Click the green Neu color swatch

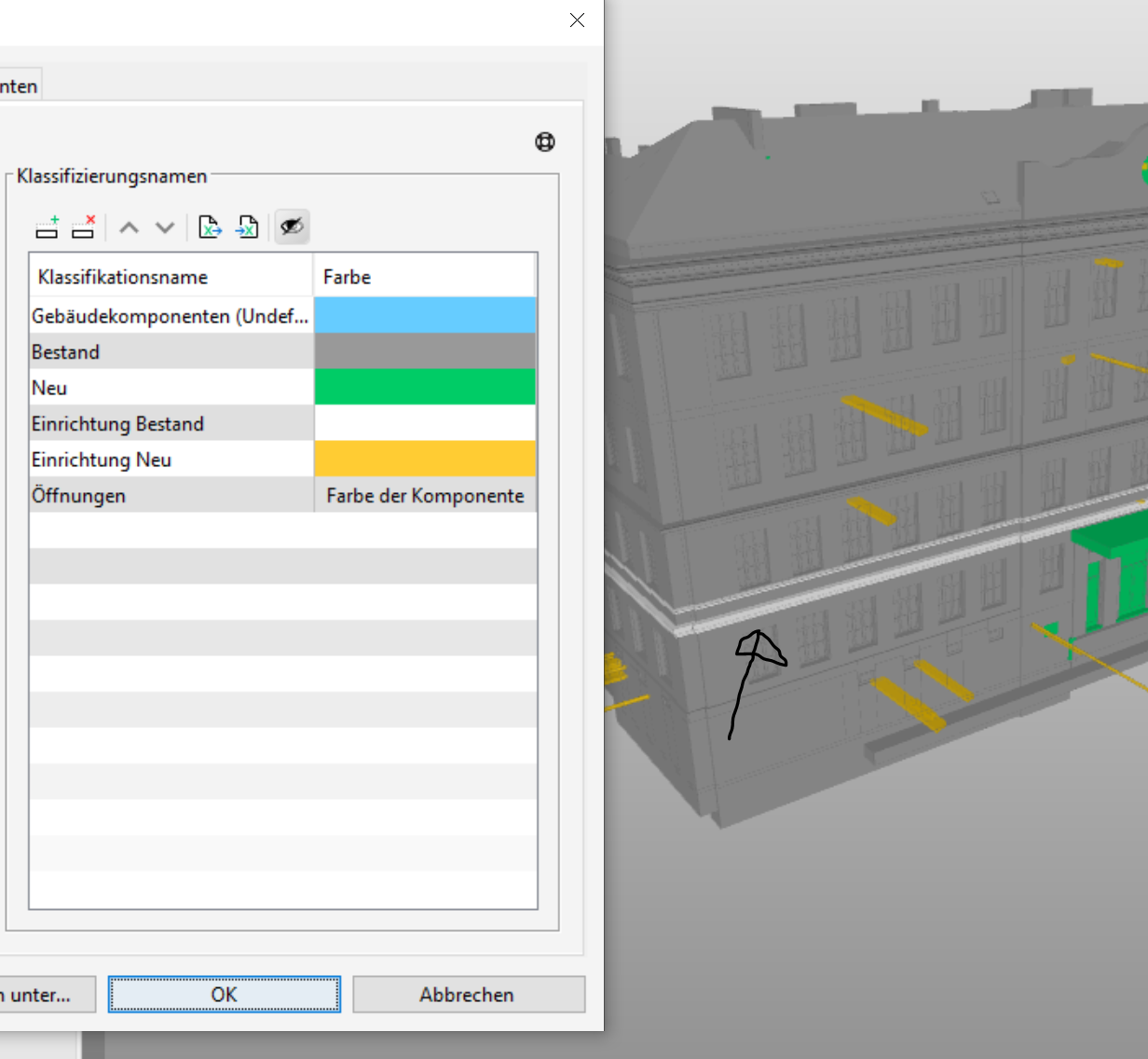point(425,387)
